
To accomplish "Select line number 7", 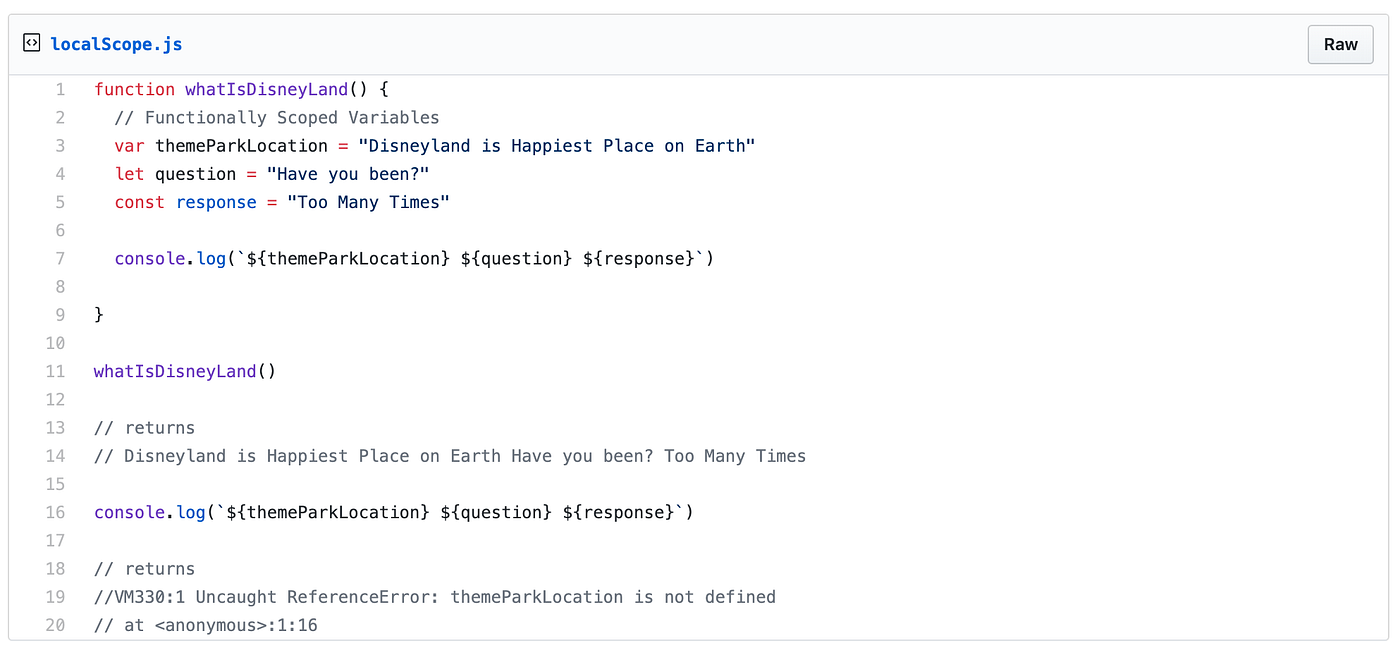I will [x=59, y=258].
